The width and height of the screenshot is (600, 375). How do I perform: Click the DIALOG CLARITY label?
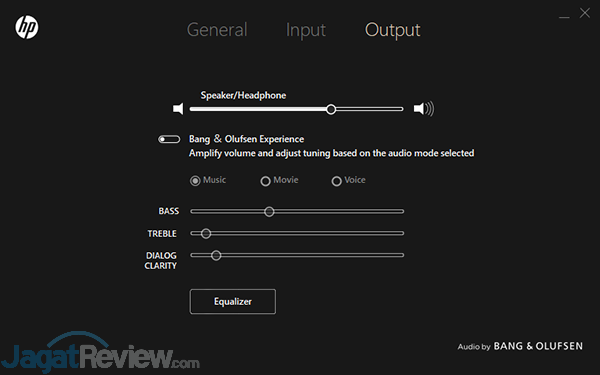[x=161, y=261]
